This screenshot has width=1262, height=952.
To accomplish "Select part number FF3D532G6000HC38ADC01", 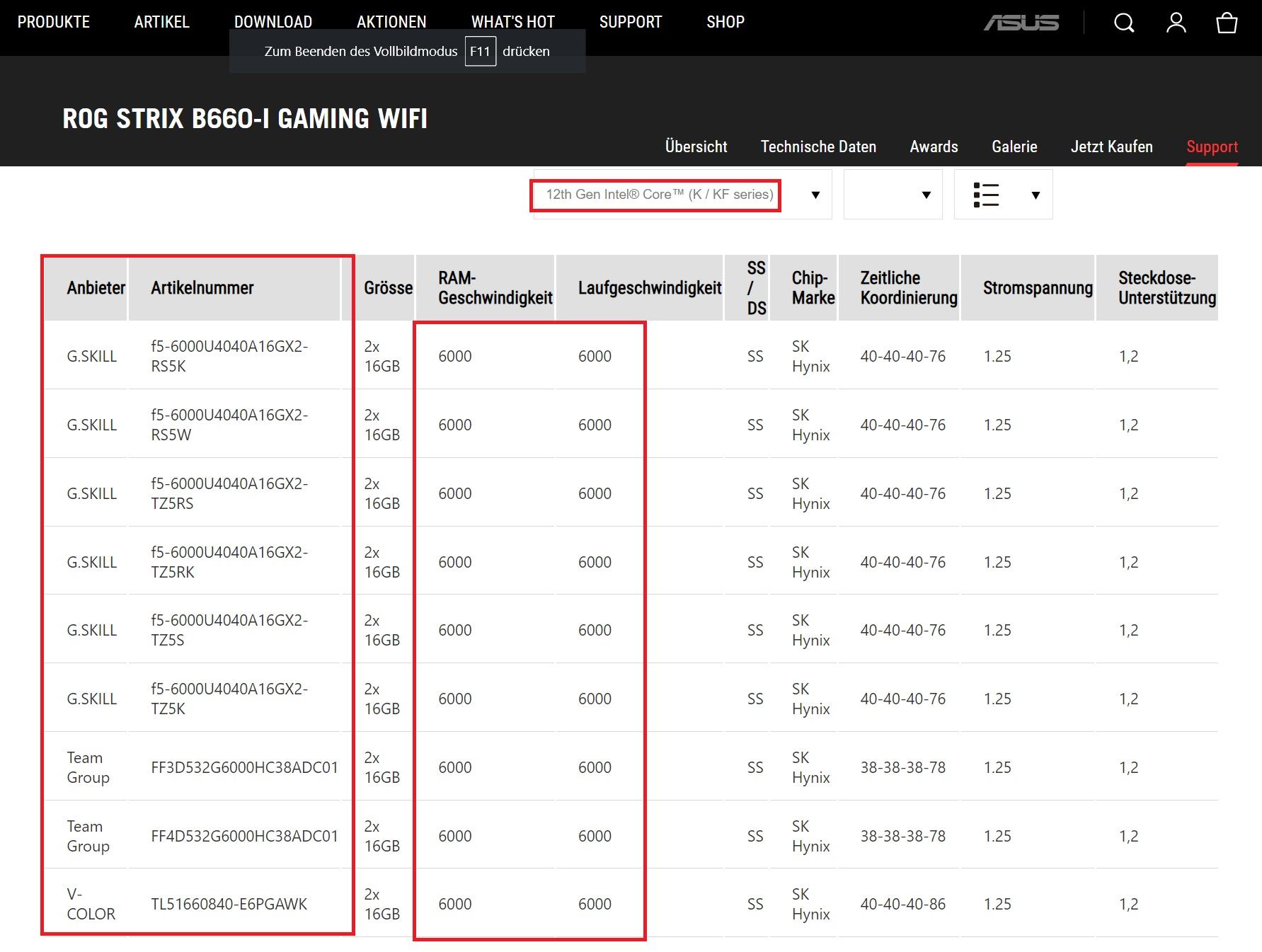I will (x=244, y=767).
